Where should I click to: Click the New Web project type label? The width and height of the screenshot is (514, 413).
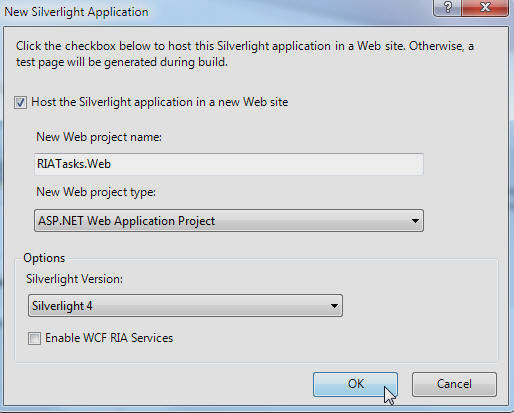96,192
